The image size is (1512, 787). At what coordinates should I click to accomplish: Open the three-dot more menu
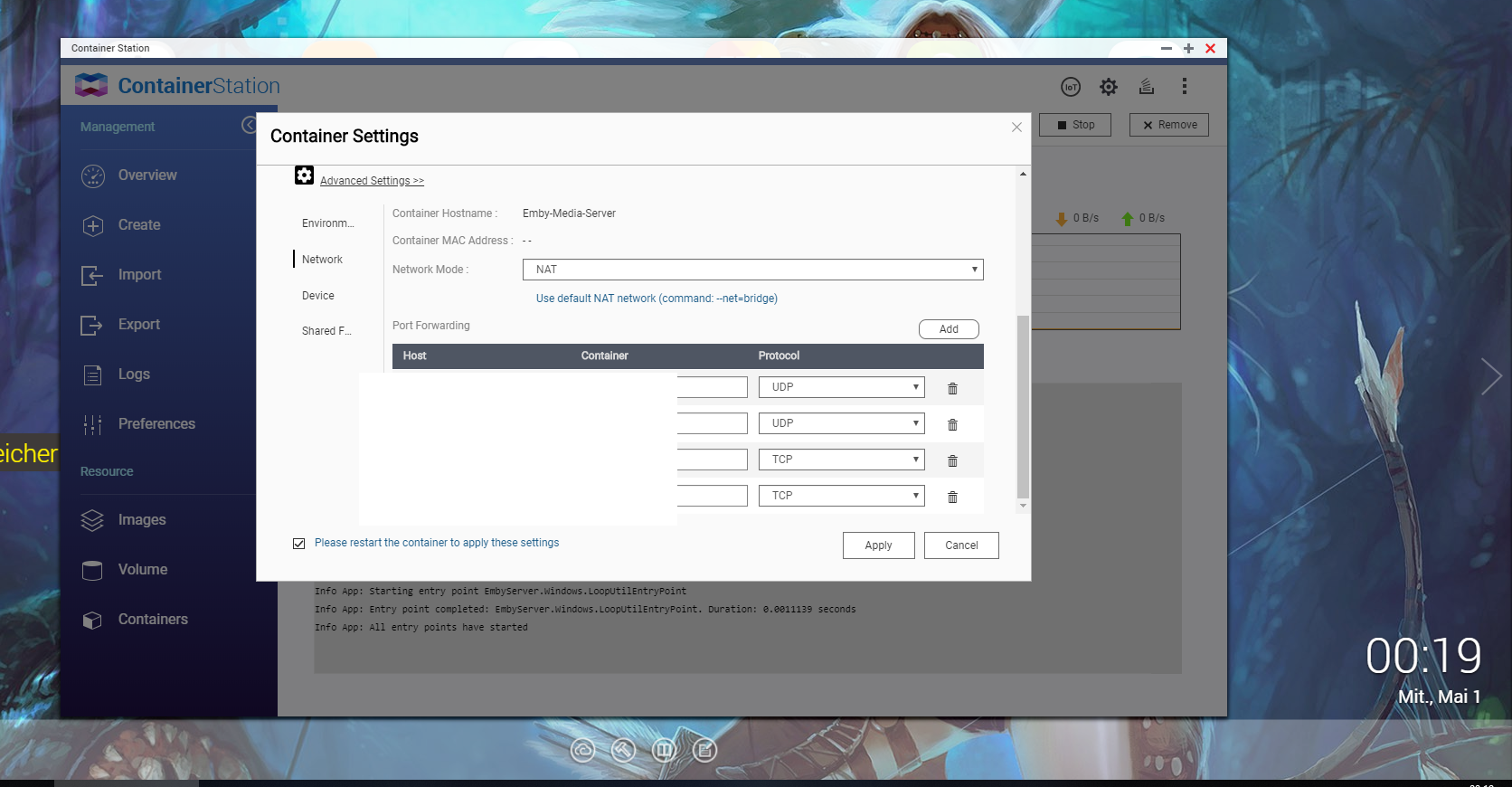(x=1184, y=86)
